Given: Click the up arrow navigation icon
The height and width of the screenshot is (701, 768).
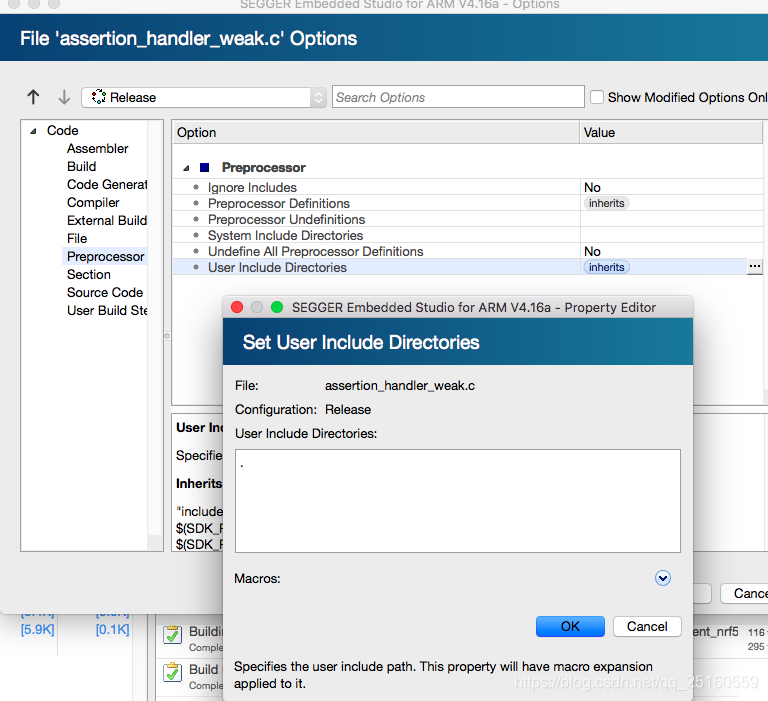Looking at the screenshot, I should [33, 97].
